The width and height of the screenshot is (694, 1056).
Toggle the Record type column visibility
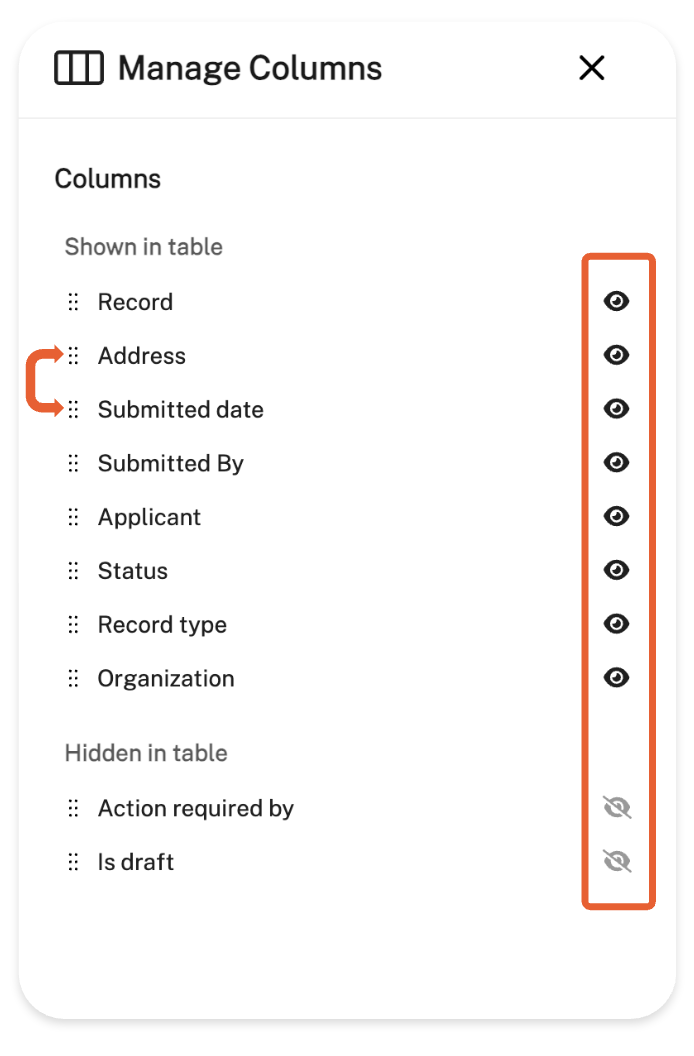click(617, 624)
